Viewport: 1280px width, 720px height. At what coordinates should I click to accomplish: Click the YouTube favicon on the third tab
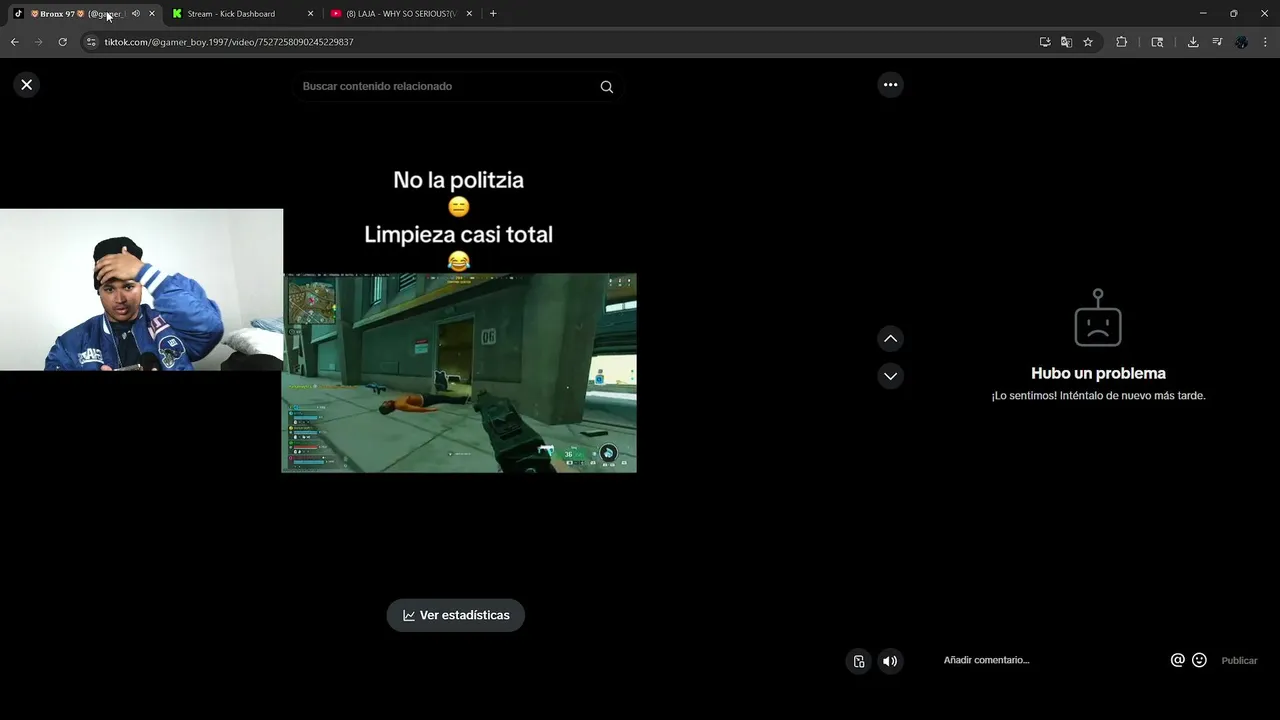coord(336,14)
